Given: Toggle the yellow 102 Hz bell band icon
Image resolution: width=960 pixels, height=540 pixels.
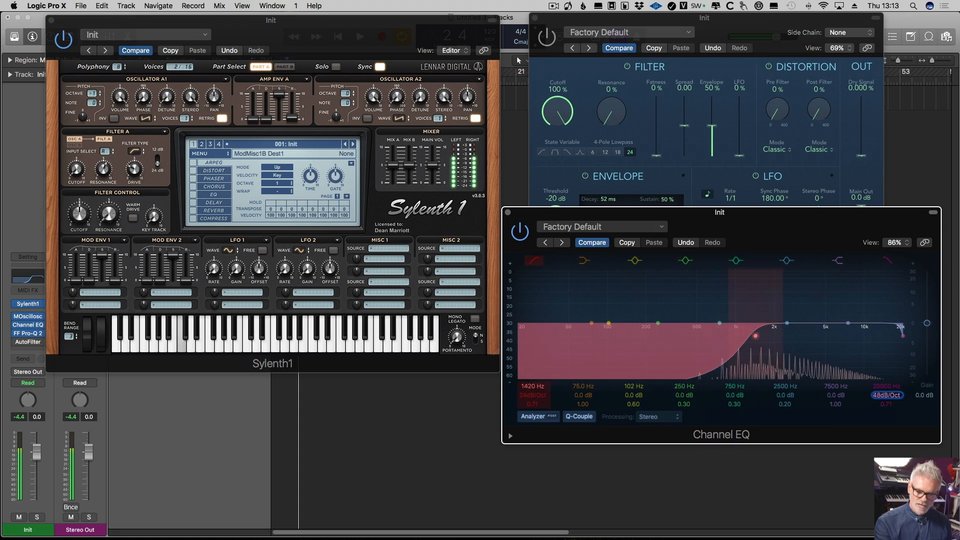Looking at the screenshot, I should point(634,261).
